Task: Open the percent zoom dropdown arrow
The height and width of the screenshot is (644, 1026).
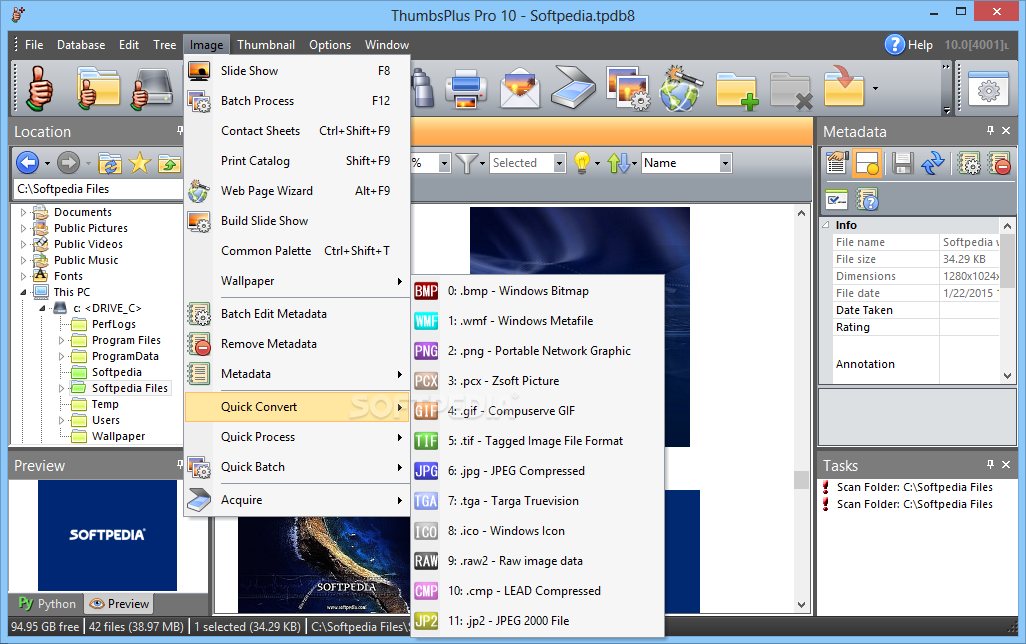Action: pos(445,163)
